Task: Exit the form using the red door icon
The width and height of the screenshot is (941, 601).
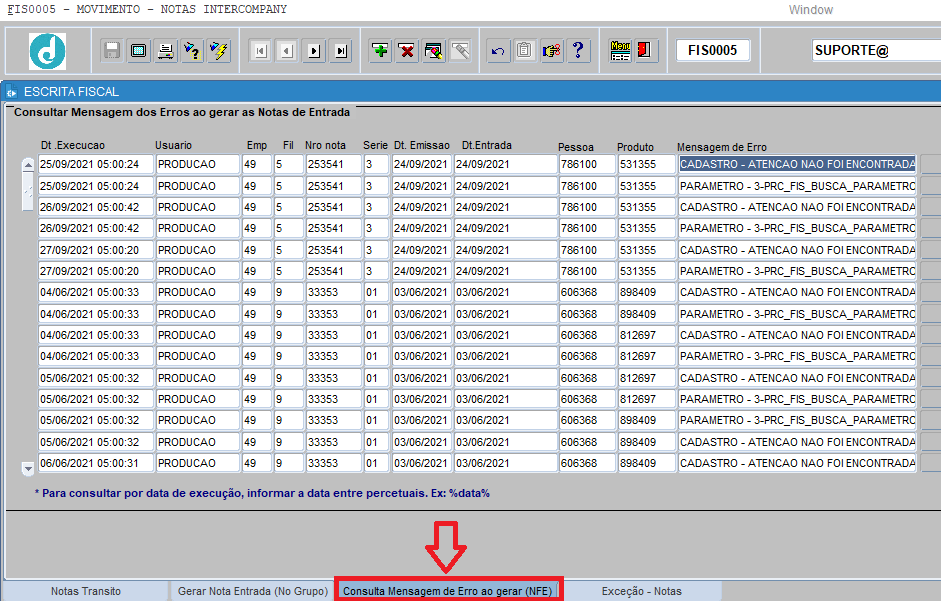Action: pyautogui.click(x=646, y=51)
